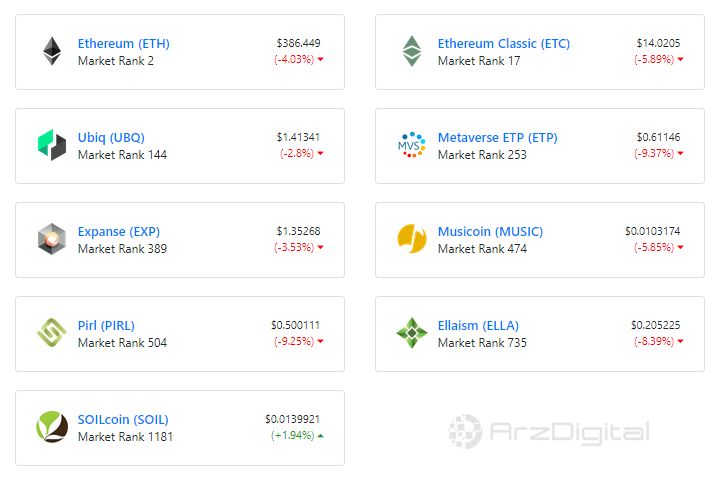Viewport: 716px width, 478px height.
Task: Select the $1.41341 Ubiq price
Action: 298,137
